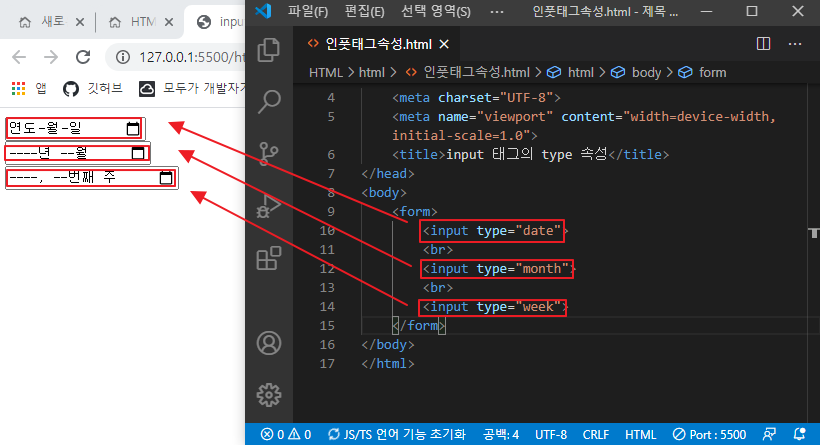Change indentation via 공백: 4
Screen dimensions: 820x445
coord(501,435)
